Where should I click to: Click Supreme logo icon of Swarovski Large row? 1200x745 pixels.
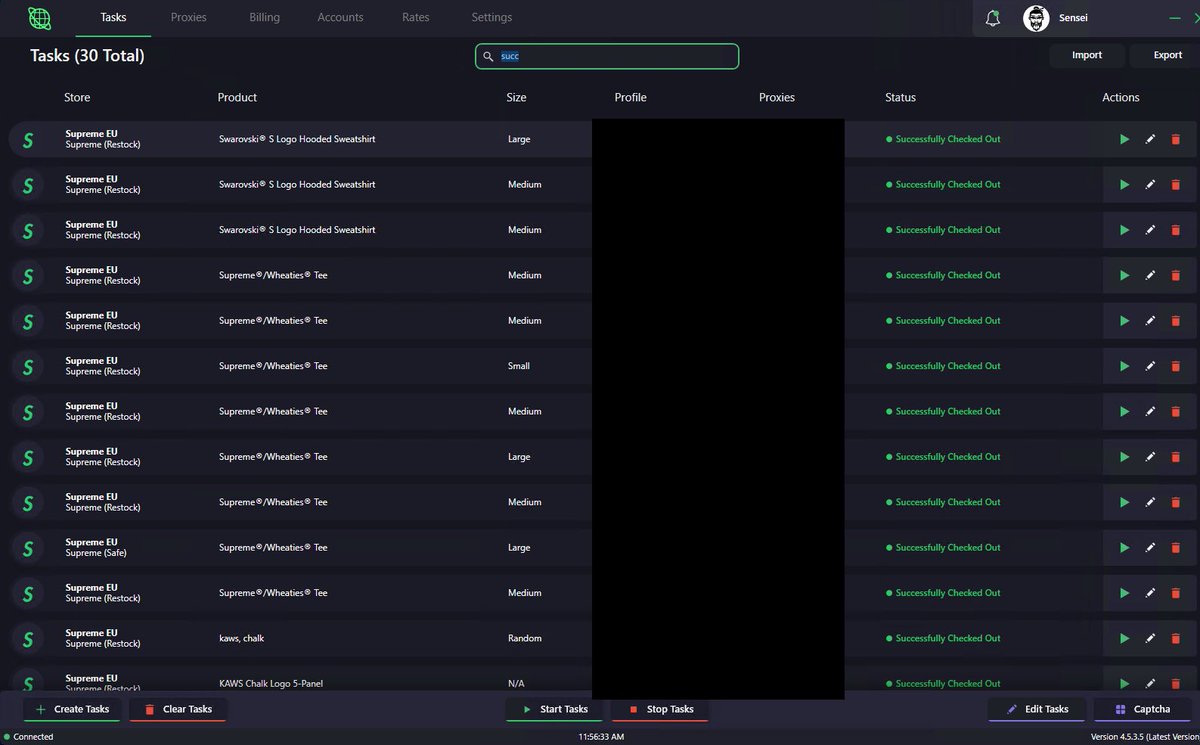(28, 140)
